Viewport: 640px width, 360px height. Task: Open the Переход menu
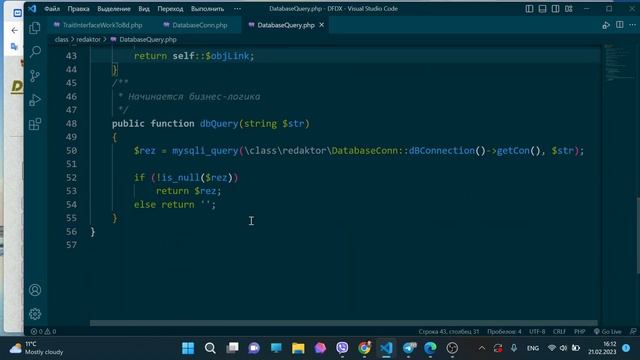point(170,9)
